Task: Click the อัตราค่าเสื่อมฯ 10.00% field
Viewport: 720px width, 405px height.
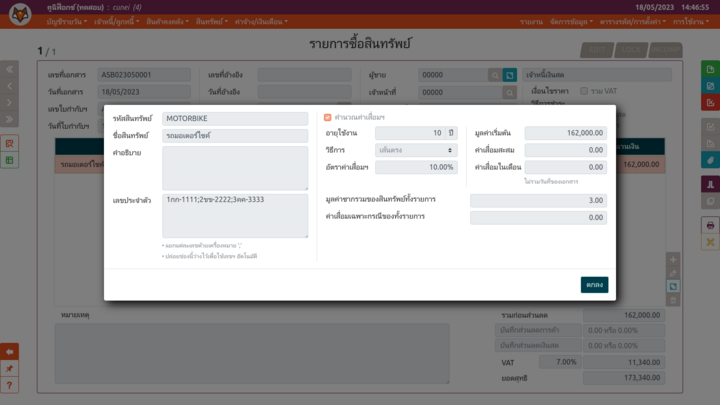Action: pyautogui.click(x=416, y=167)
